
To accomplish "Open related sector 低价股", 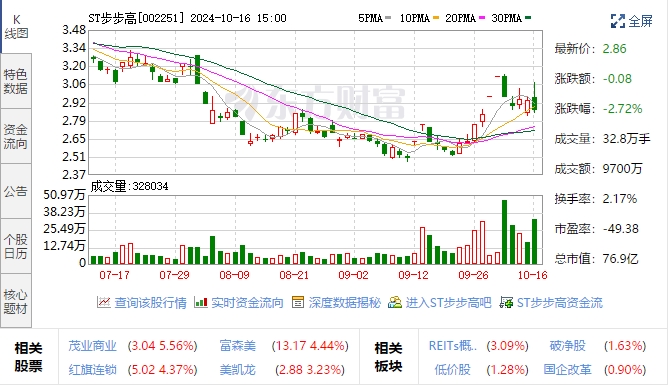I will click(x=452, y=369).
